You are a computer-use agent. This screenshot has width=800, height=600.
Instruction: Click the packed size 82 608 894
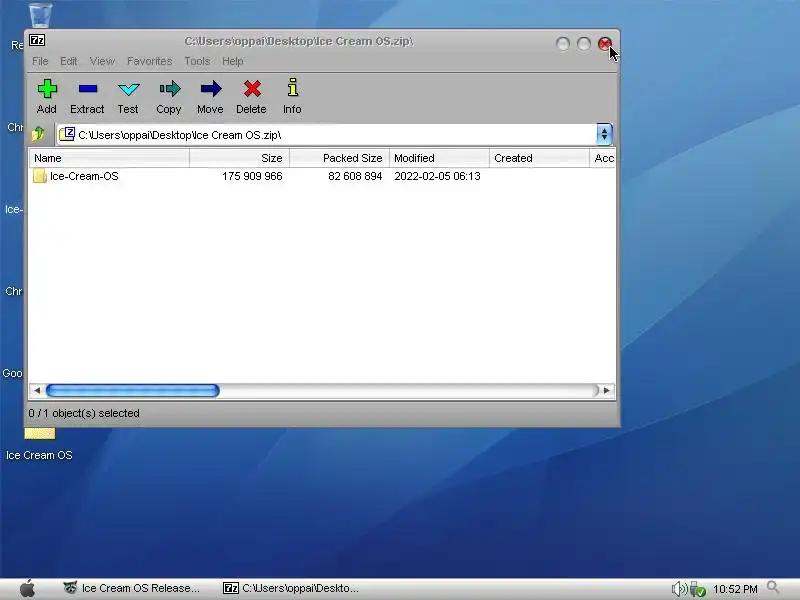pos(355,176)
